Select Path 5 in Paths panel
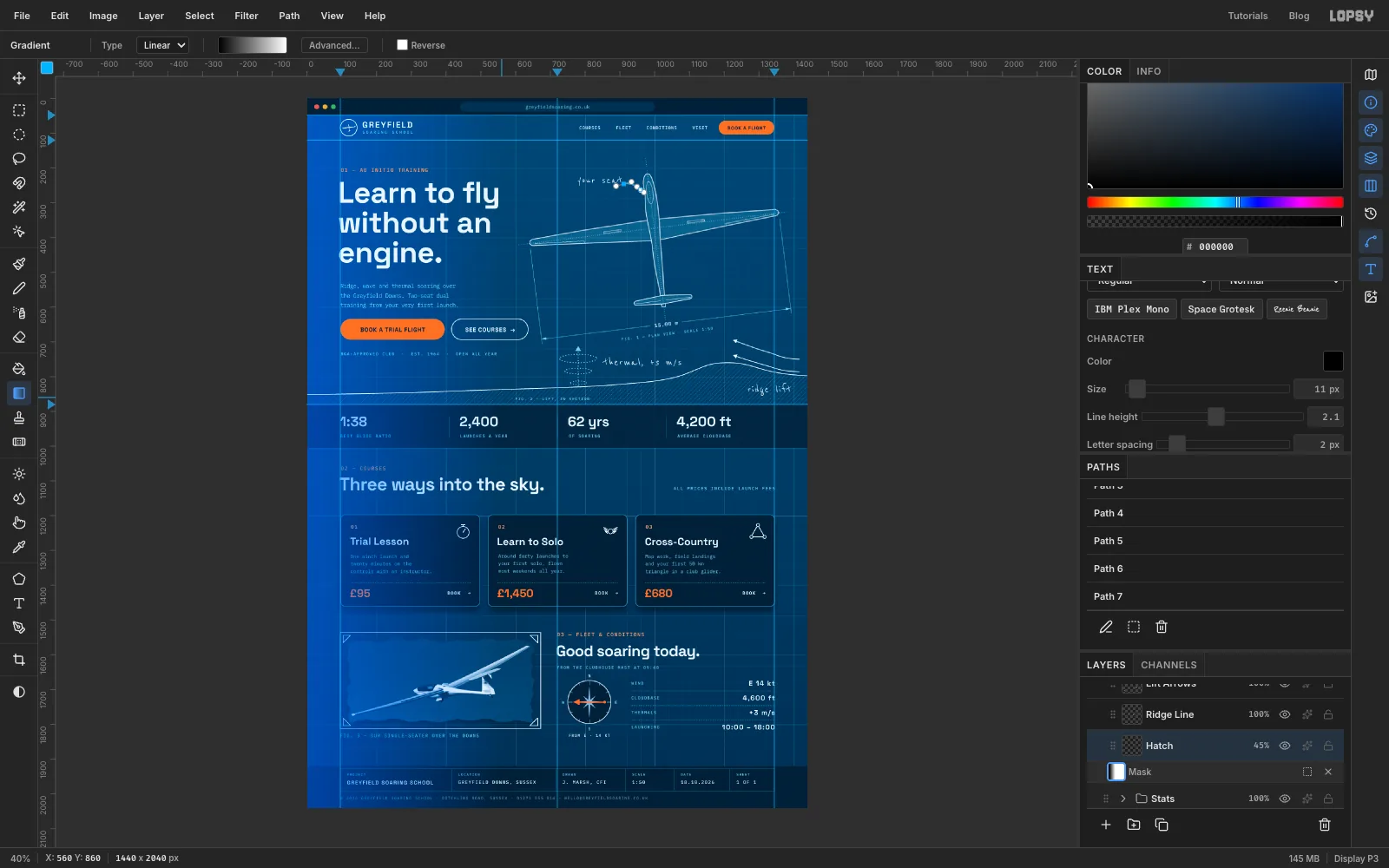Screen dimensions: 1389x868 pyautogui.click(x=1215, y=541)
